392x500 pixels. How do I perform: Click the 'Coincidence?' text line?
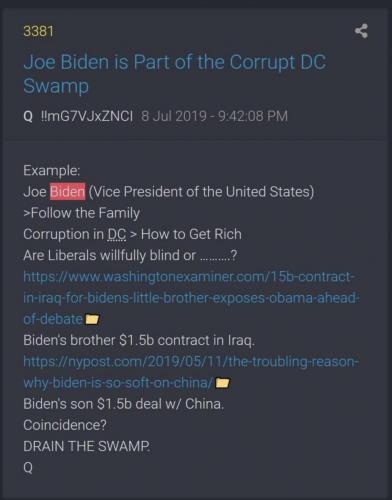click(65, 425)
